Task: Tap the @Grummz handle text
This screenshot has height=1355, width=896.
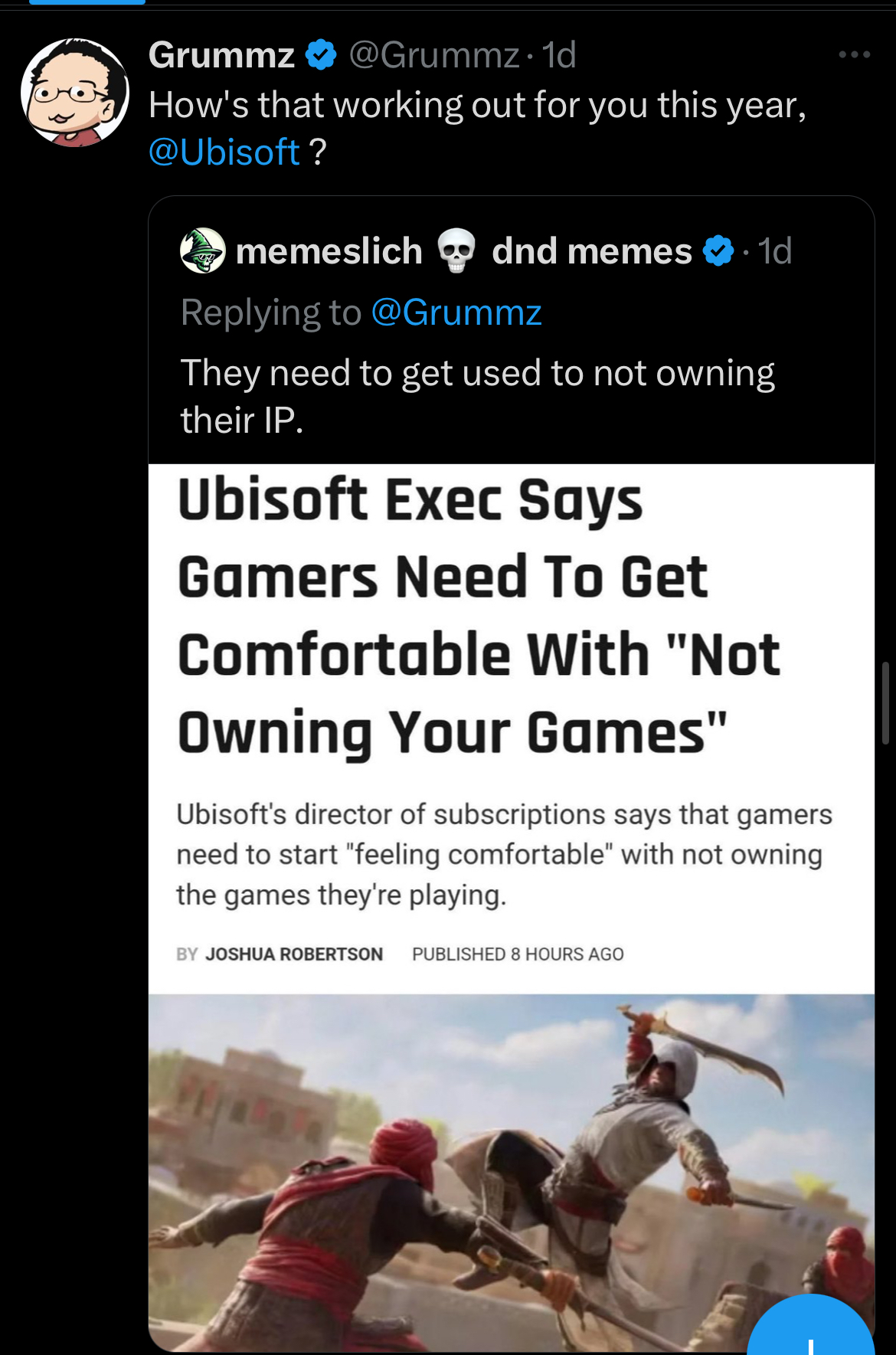Action: click(x=434, y=55)
